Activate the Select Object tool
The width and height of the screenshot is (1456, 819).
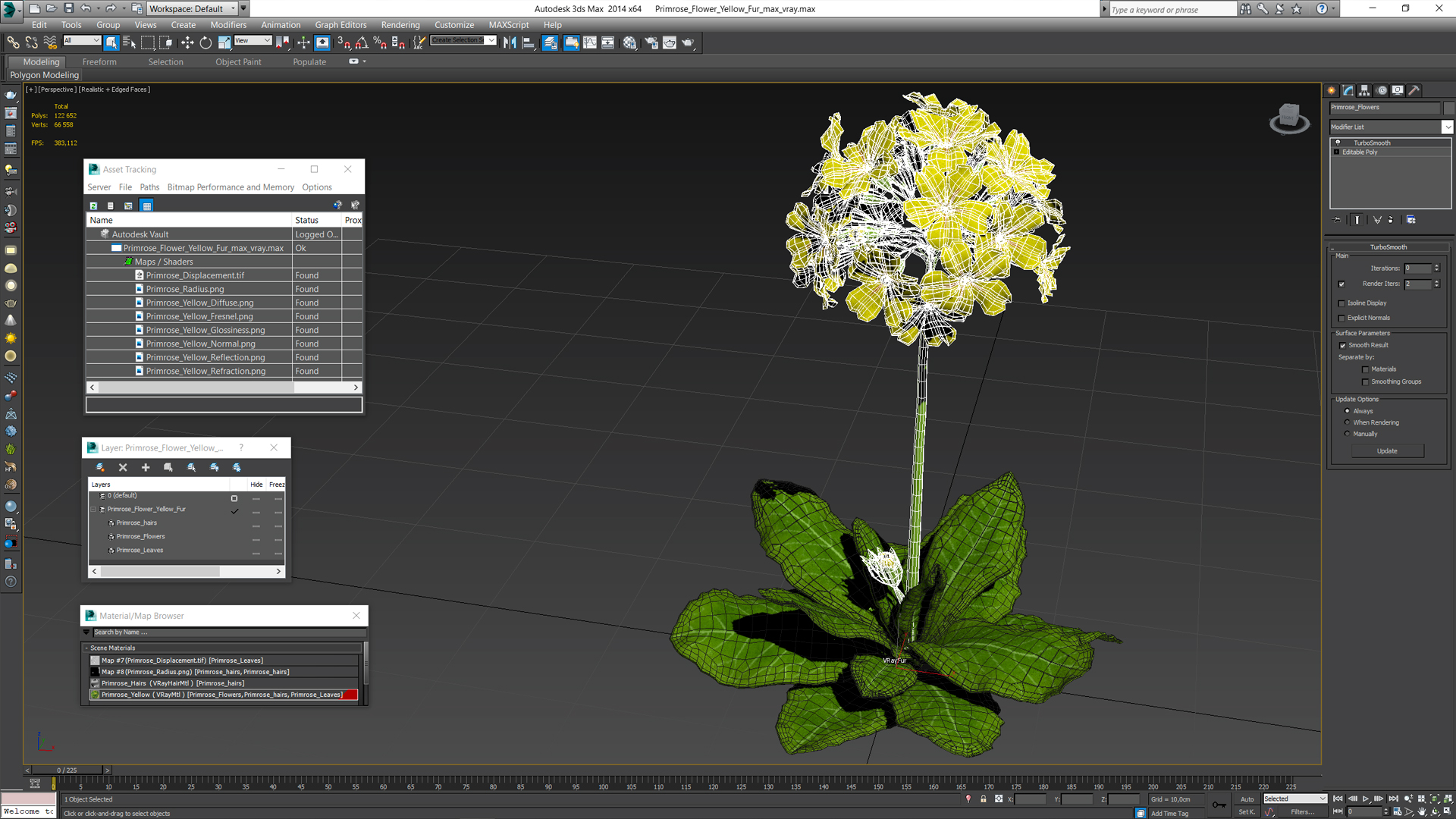pyautogui.click(x=111, y=42)
